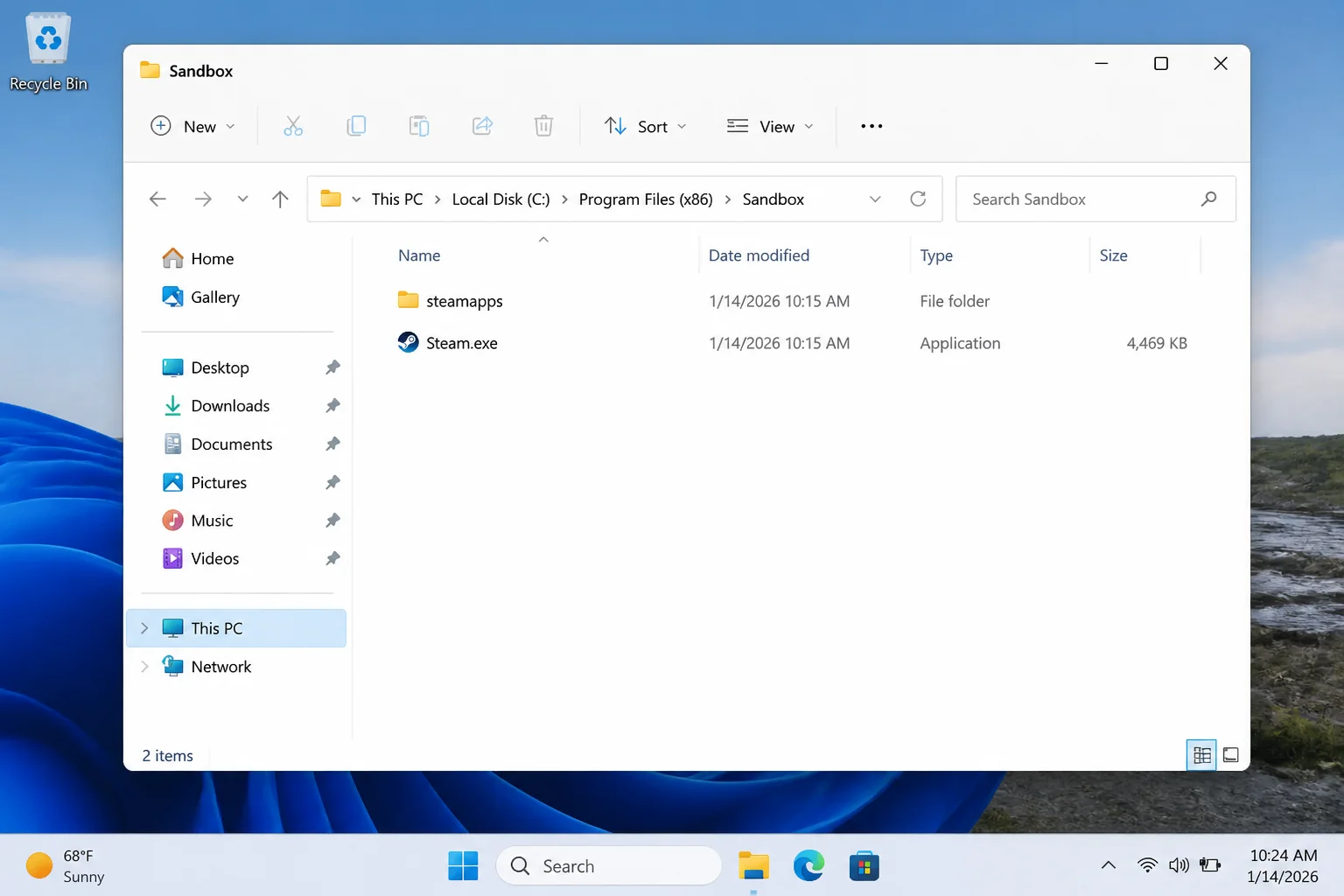Viewport: 1344px width, 896px height.
Task: Select the steamapps folder icon
Action: click(408, 300)
